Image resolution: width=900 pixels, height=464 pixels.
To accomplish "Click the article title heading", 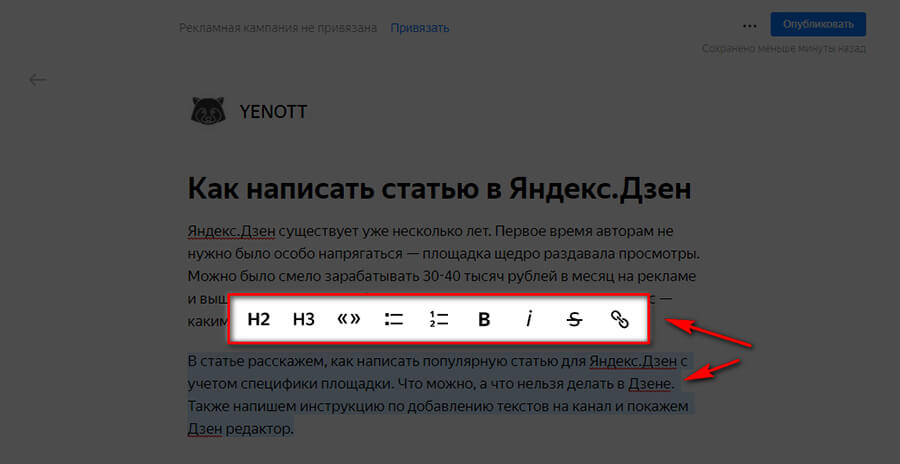I will [x=441, y=188].
